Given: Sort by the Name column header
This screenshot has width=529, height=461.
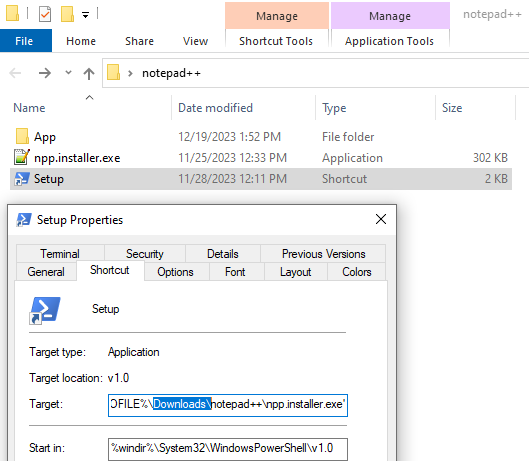Looking at the screenshot, I should (29, 108).
